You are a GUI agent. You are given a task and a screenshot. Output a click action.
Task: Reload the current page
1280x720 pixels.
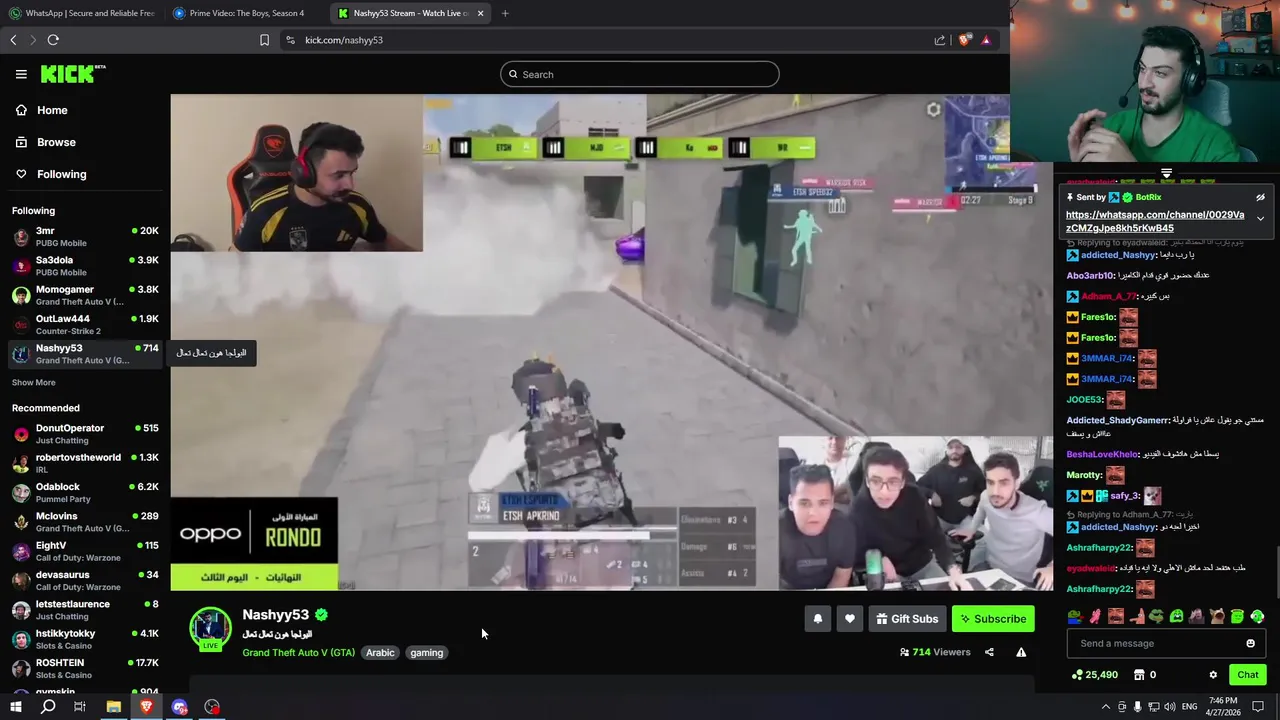[x=53, y=40]
